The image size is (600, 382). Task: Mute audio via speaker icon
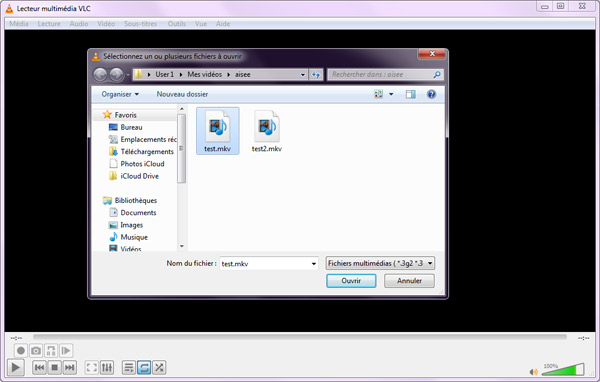point(533,372)
